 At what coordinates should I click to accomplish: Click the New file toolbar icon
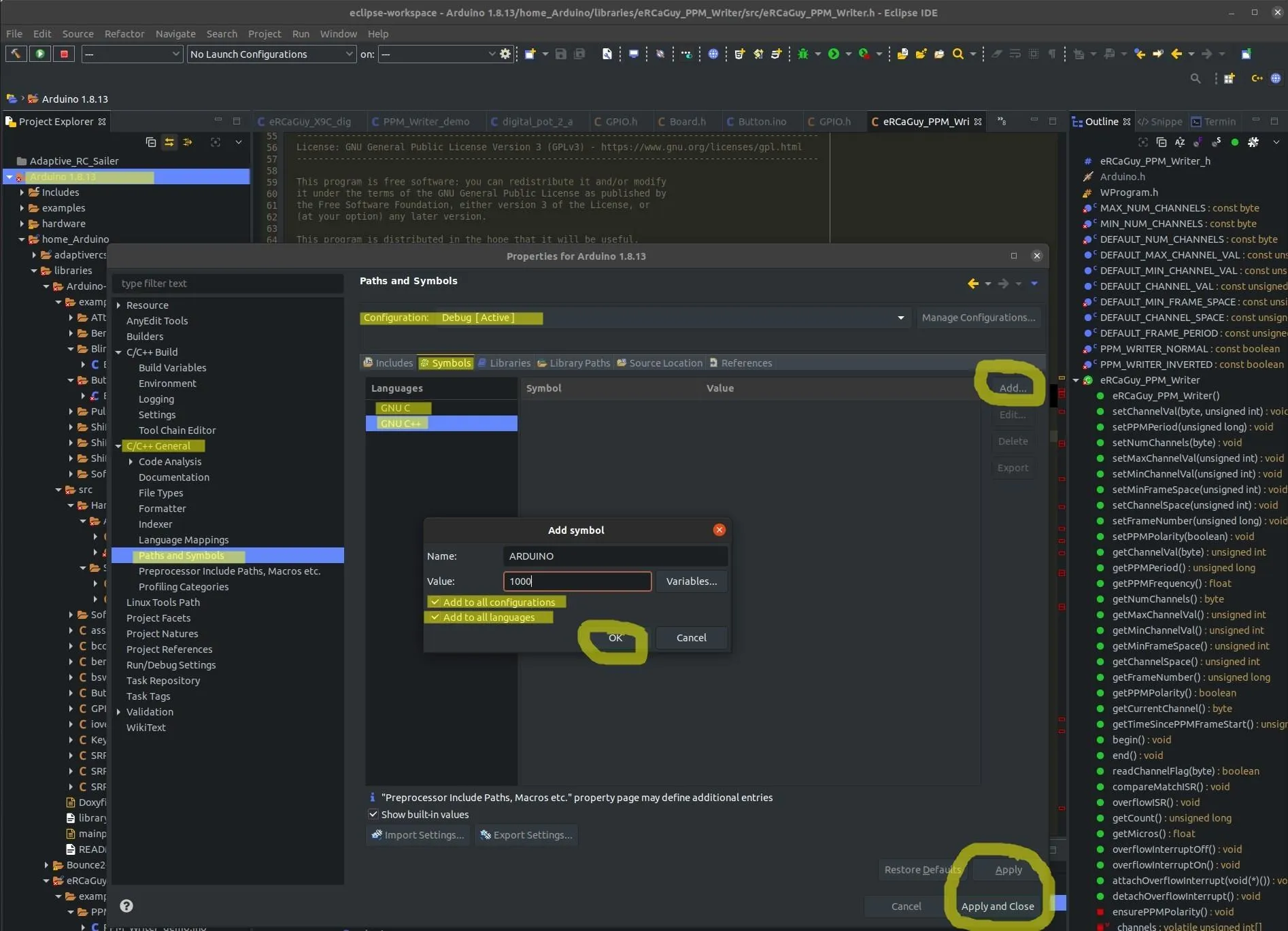530,54
